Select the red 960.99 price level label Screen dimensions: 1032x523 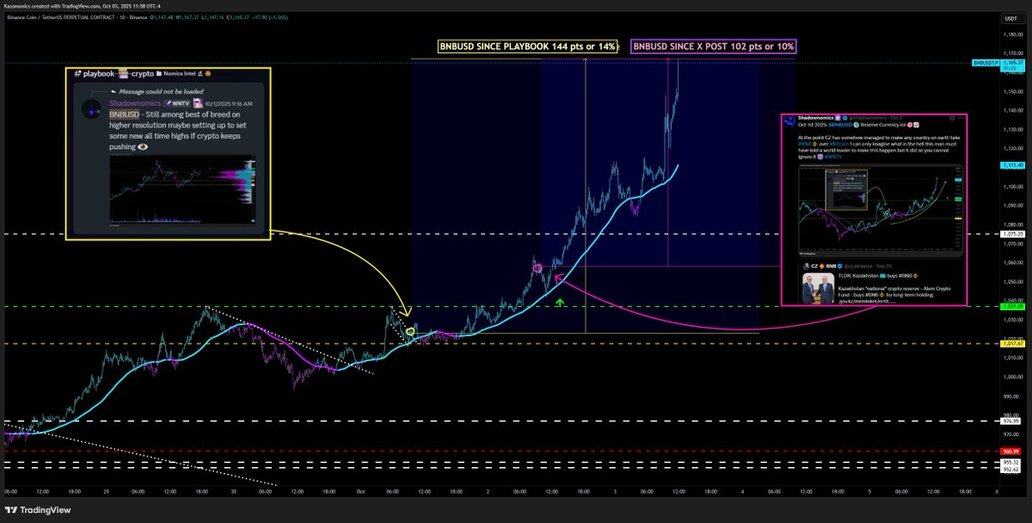coord(1010,451)
